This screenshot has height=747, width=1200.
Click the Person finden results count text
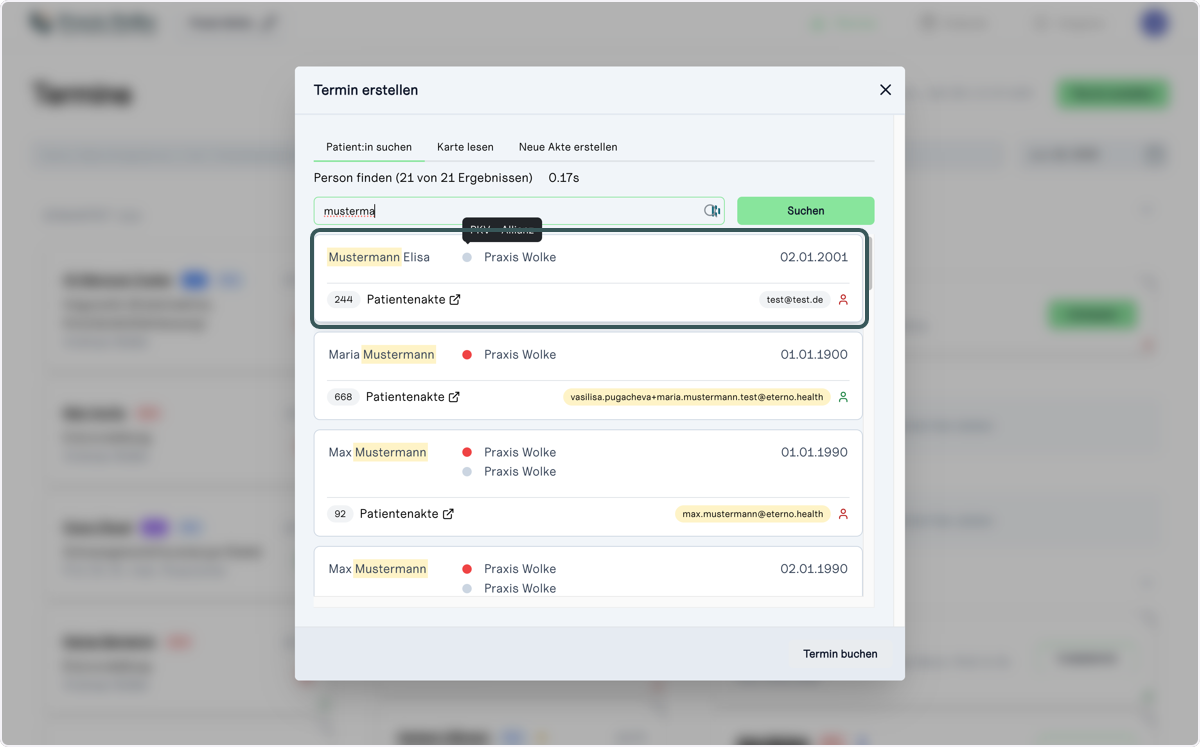coord(423,178)
